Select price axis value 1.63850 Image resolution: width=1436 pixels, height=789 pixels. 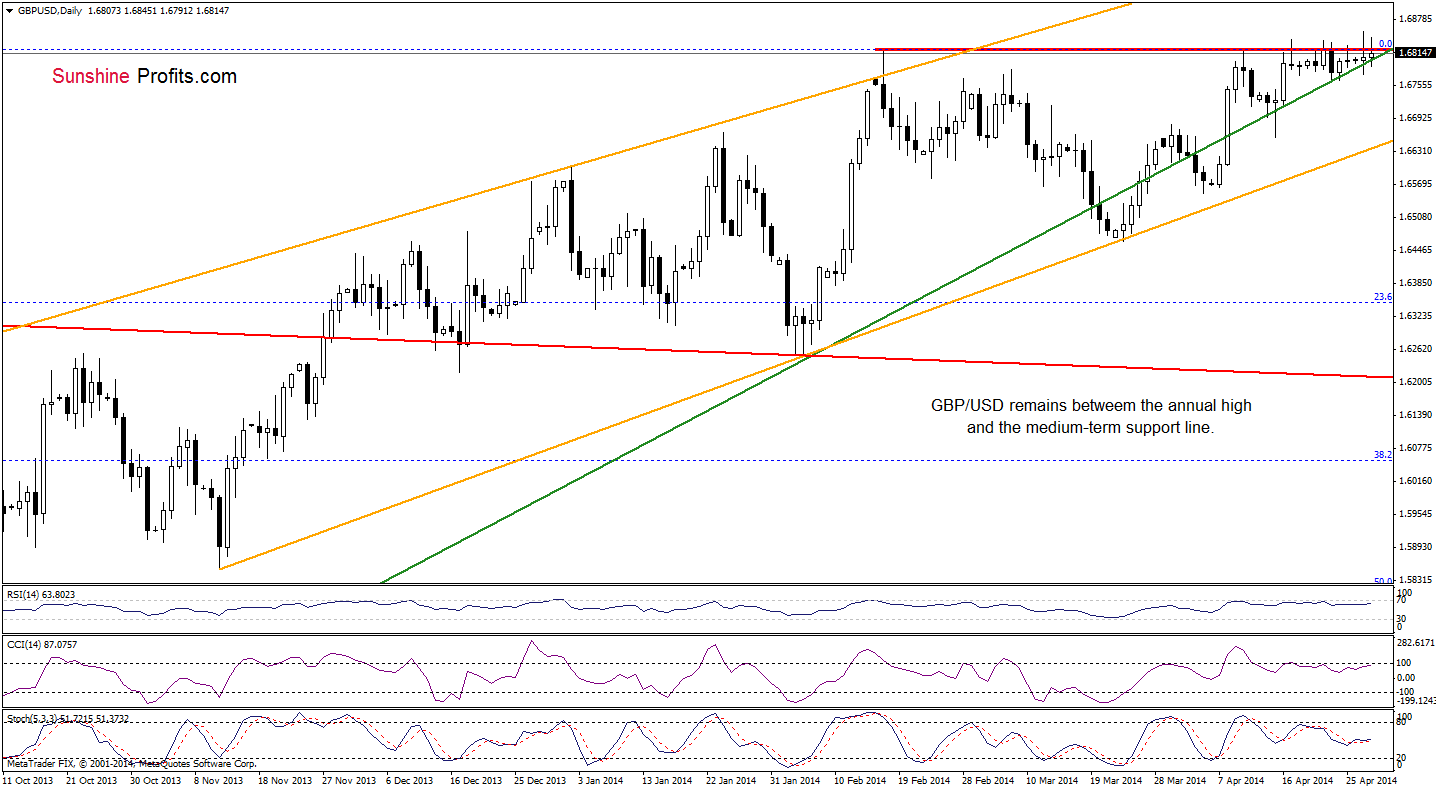tap(1416, 283)
